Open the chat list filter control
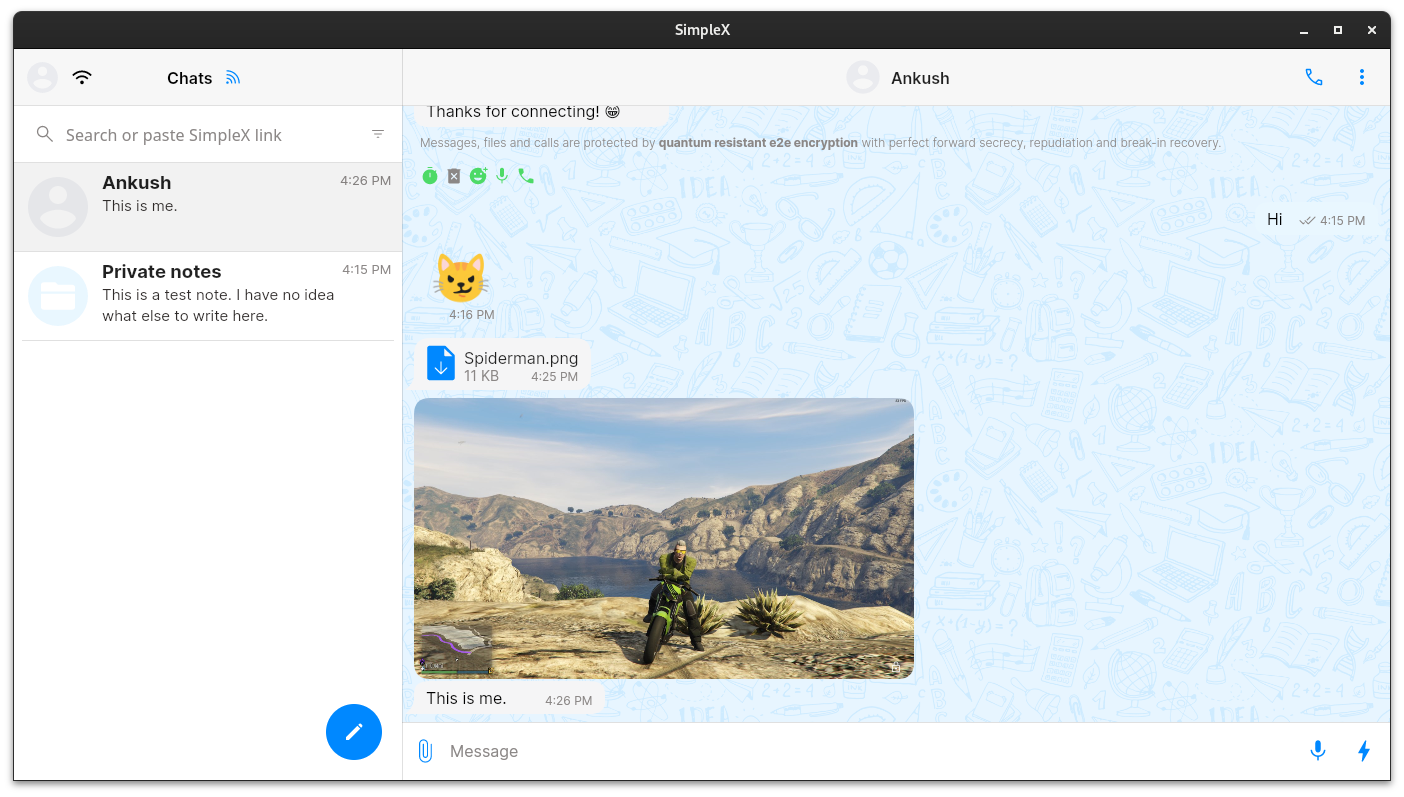The image size is (1404, 797). tap(378, 133)
